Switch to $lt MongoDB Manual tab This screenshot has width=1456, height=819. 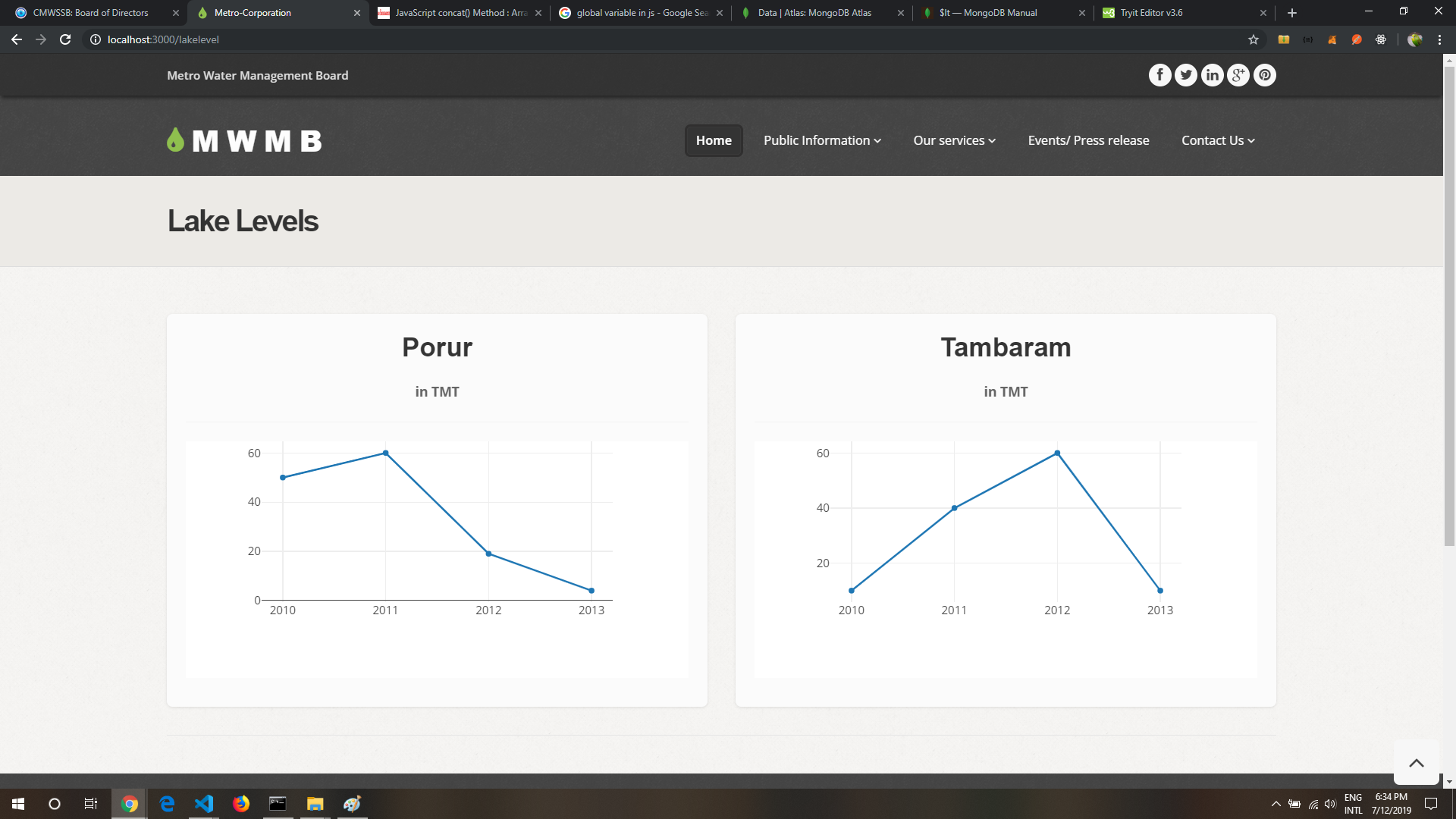1003,13
